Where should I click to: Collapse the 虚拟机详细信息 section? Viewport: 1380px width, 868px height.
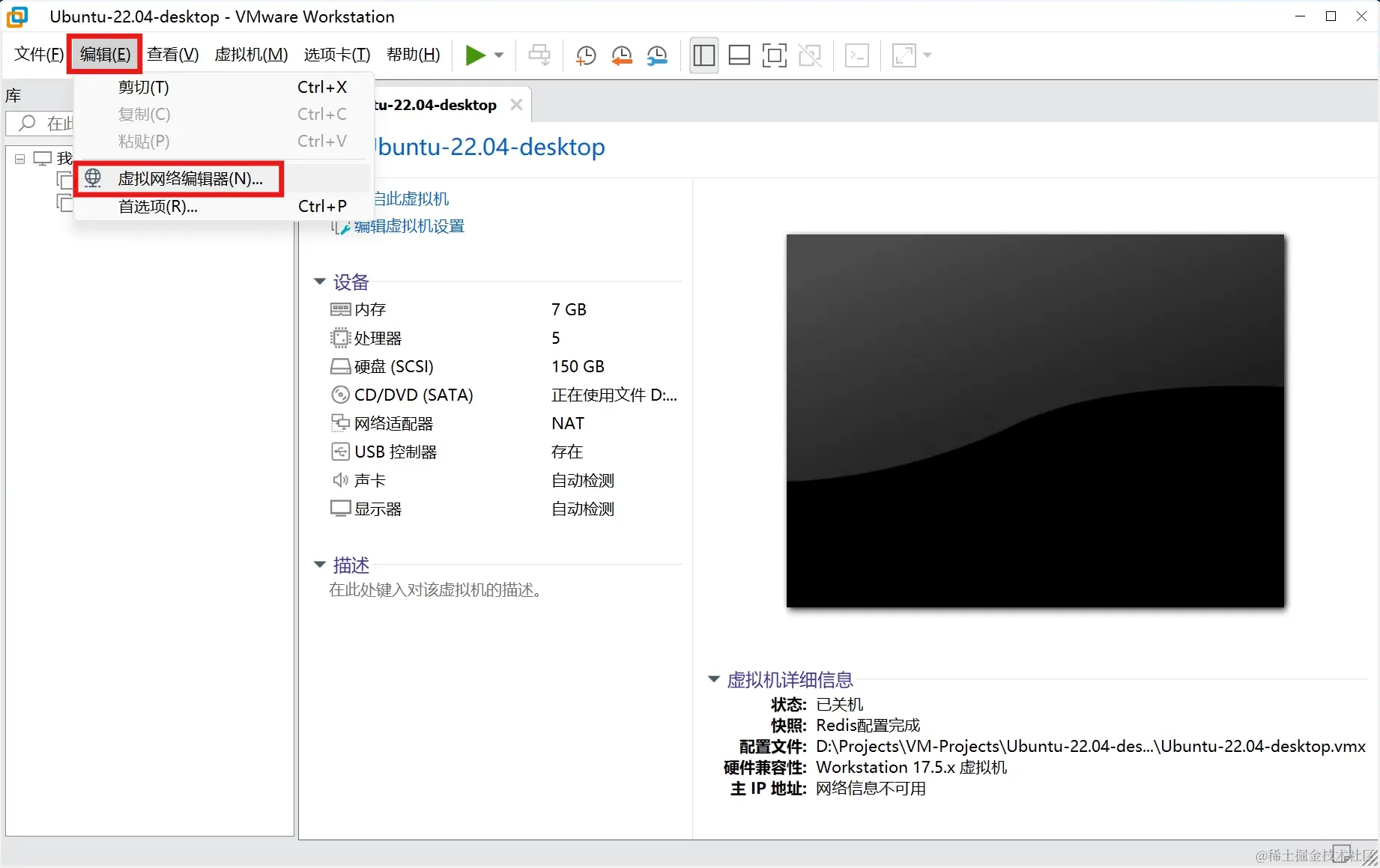click(713, 679)
